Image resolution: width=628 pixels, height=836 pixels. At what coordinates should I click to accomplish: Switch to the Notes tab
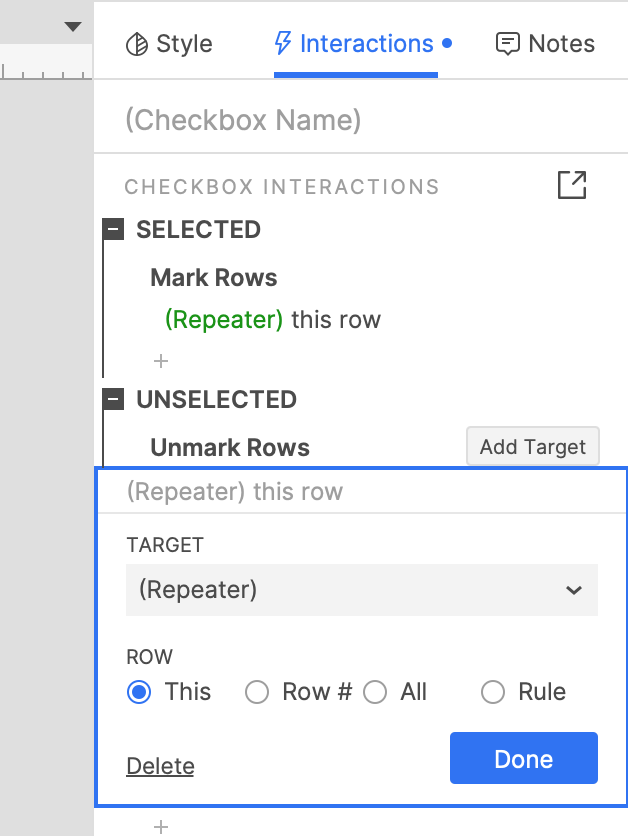click(x=545, y=44)
